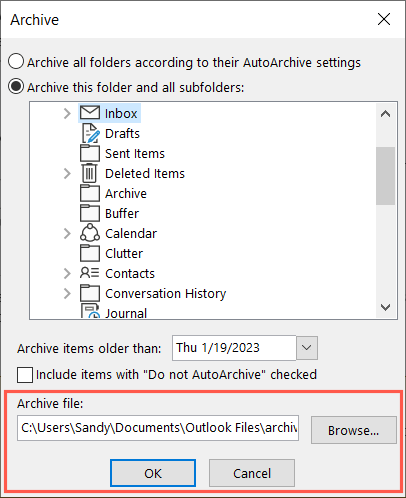This screenshot has width=406, height=498.
Task: Expand the Conversation History folder
Action: click(x=67, y=293)
